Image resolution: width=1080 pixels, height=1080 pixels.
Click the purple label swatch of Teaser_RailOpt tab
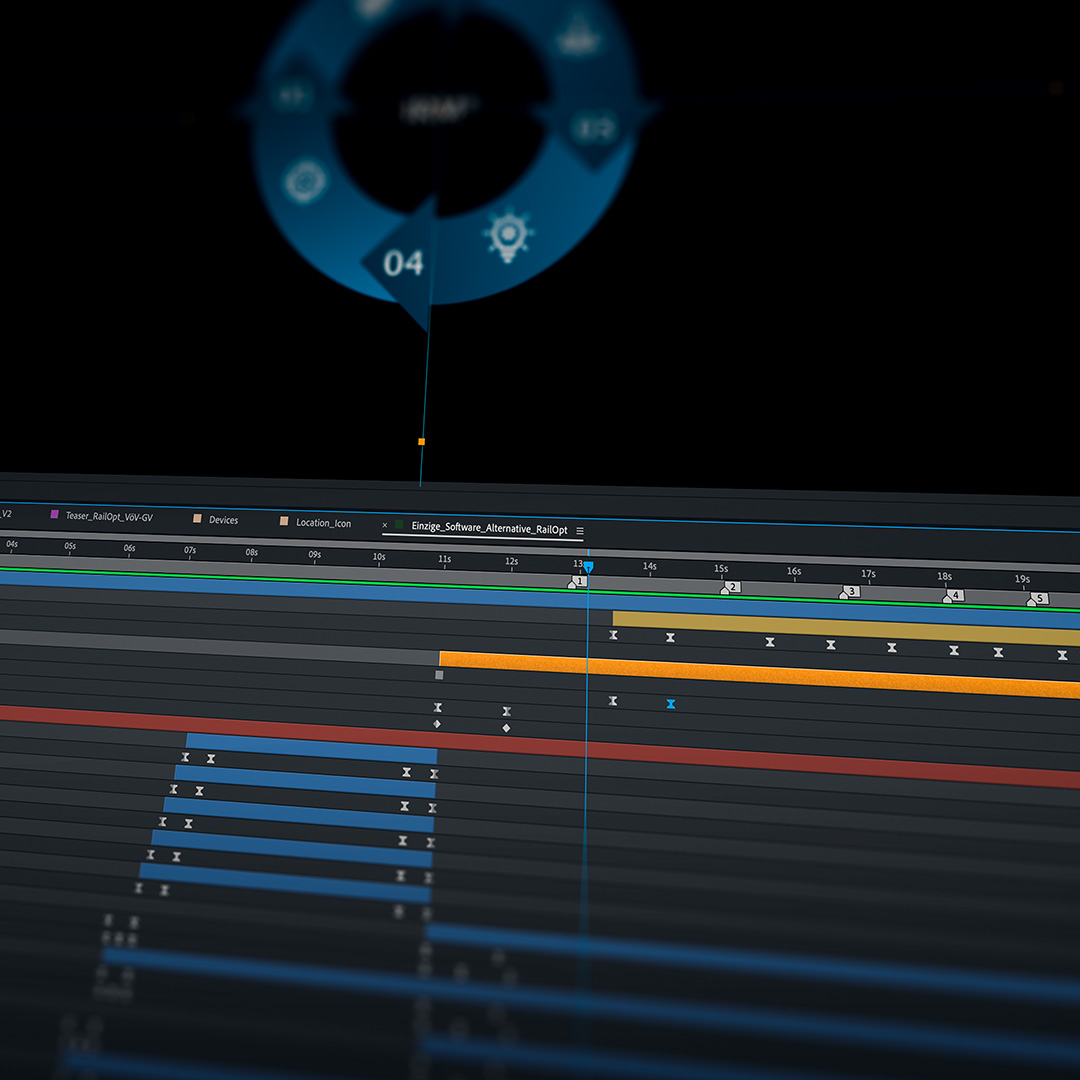click(54, 514)
